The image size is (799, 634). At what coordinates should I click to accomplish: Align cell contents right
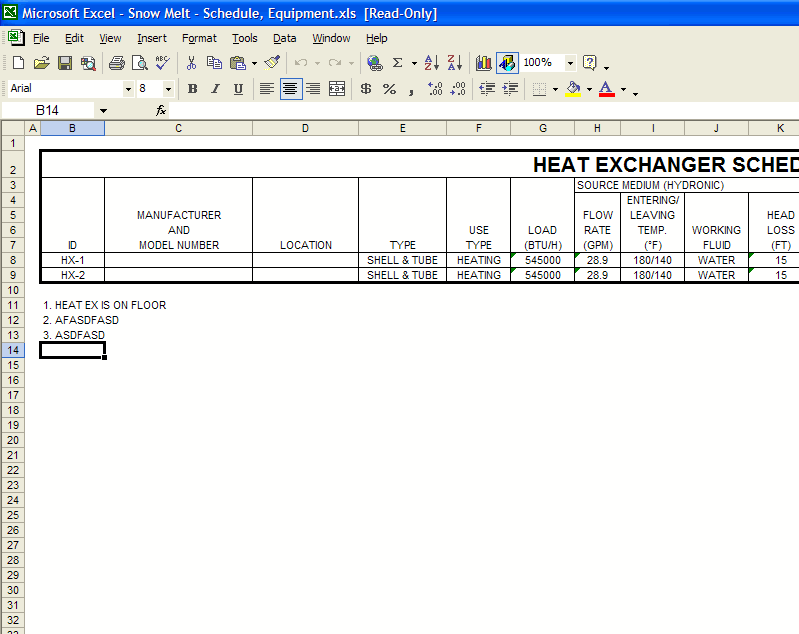[313, 89]
